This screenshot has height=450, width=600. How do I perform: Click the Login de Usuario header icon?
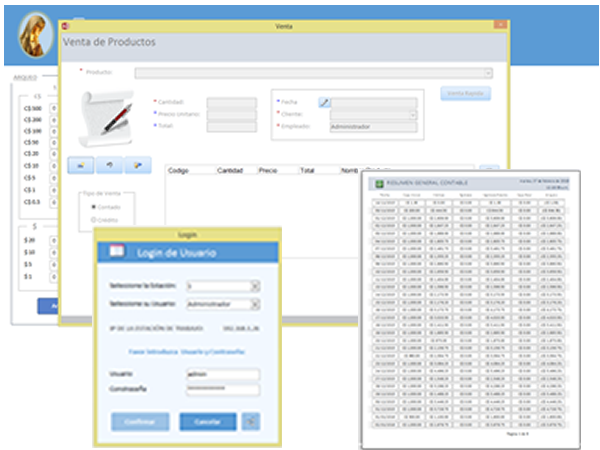pos(116,252)
